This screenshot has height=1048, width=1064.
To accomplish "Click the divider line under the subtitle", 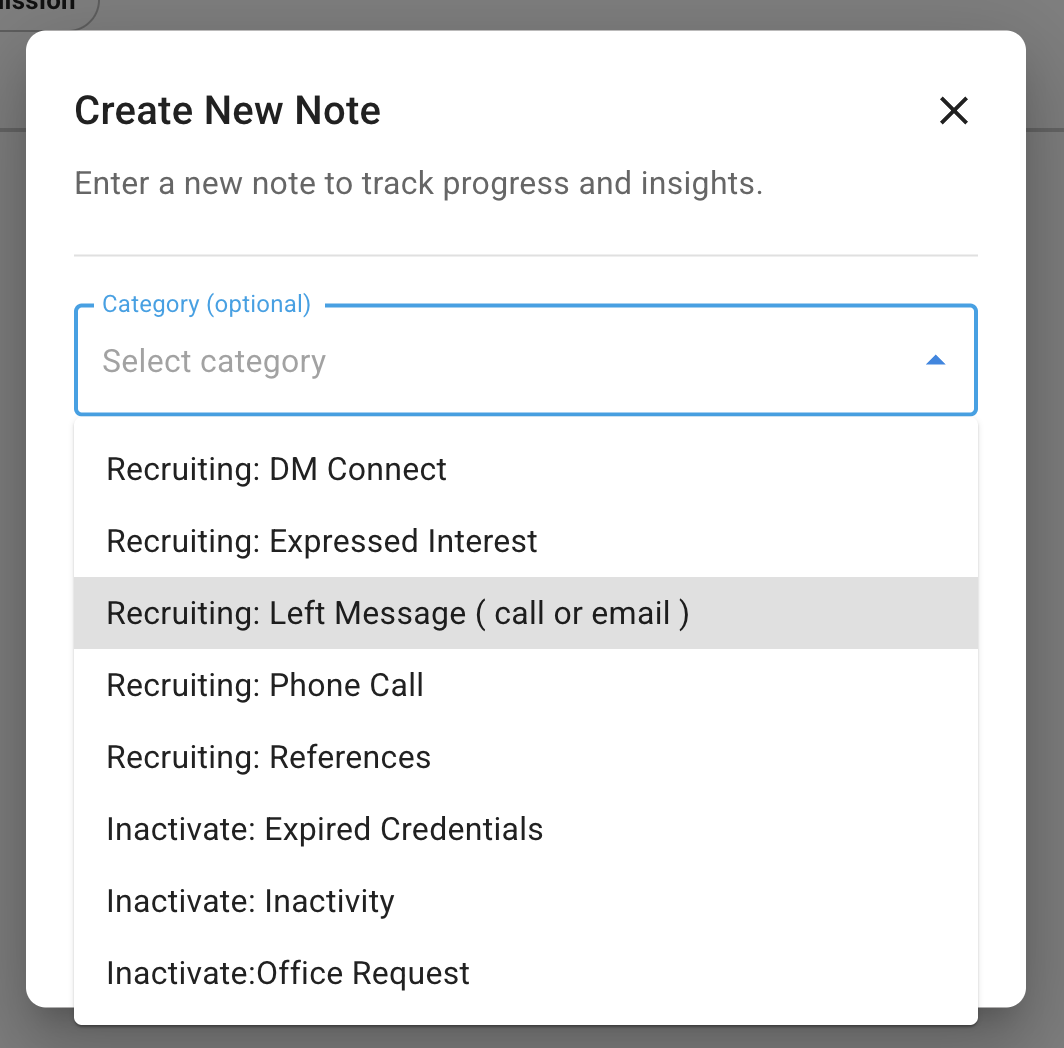I will [526, 256].
